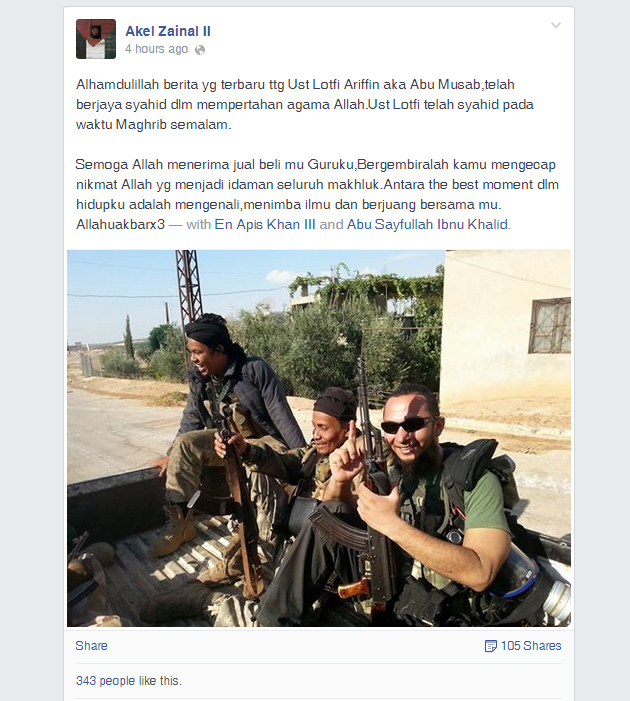Open Akel Zainal II's profile picture
The image size is (630, 701).
coord(96,39)
